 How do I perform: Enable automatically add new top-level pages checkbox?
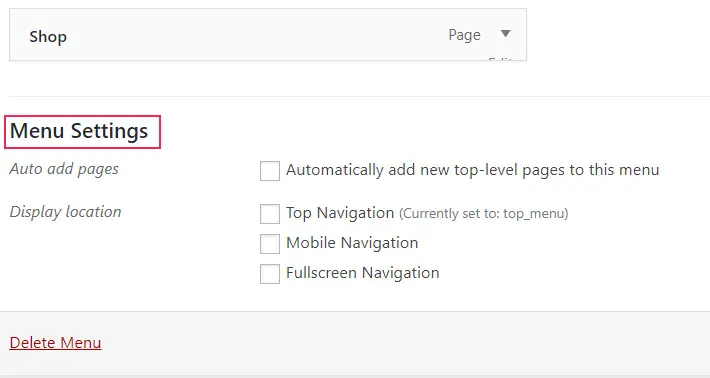pos(270,171)
